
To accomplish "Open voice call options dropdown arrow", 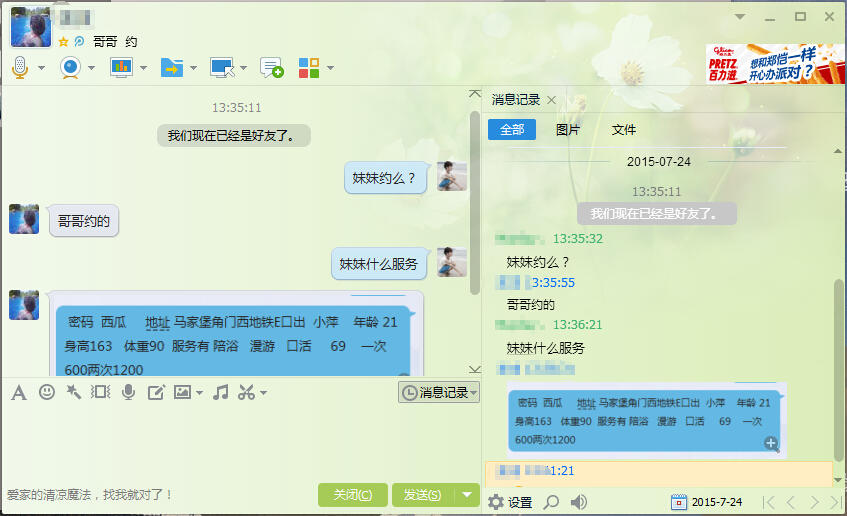I will [x=41, y=68].
